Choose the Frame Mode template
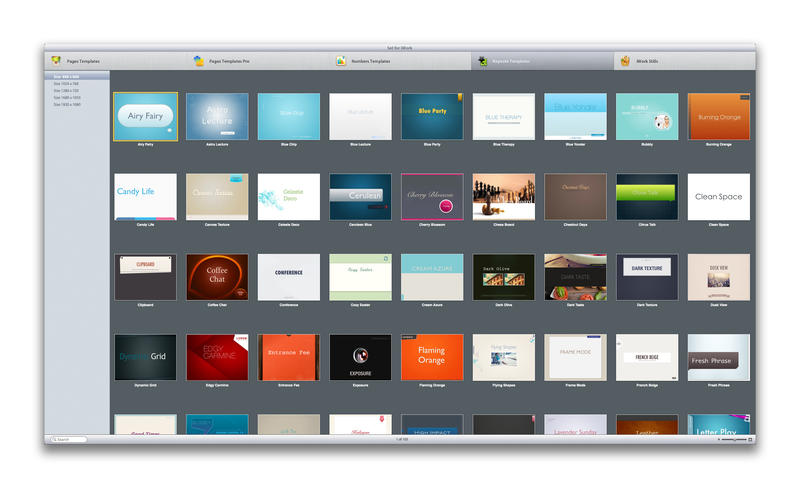Image resolution: width=800 pixels, height=500 pixels. [576, 358]
